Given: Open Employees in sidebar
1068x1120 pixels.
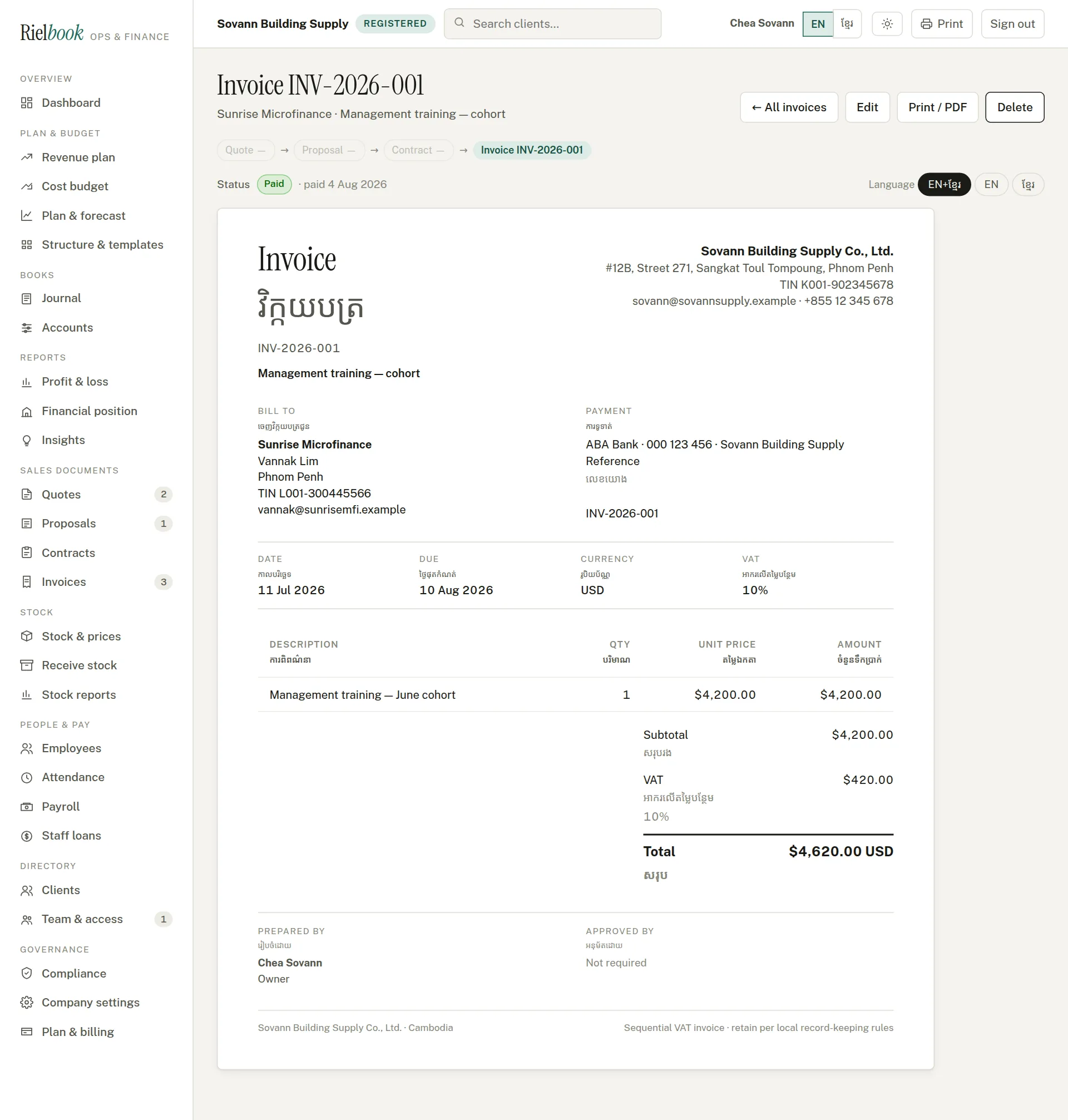Looking at the screenshot, I should pyautogui.click(x=96, y=749).
